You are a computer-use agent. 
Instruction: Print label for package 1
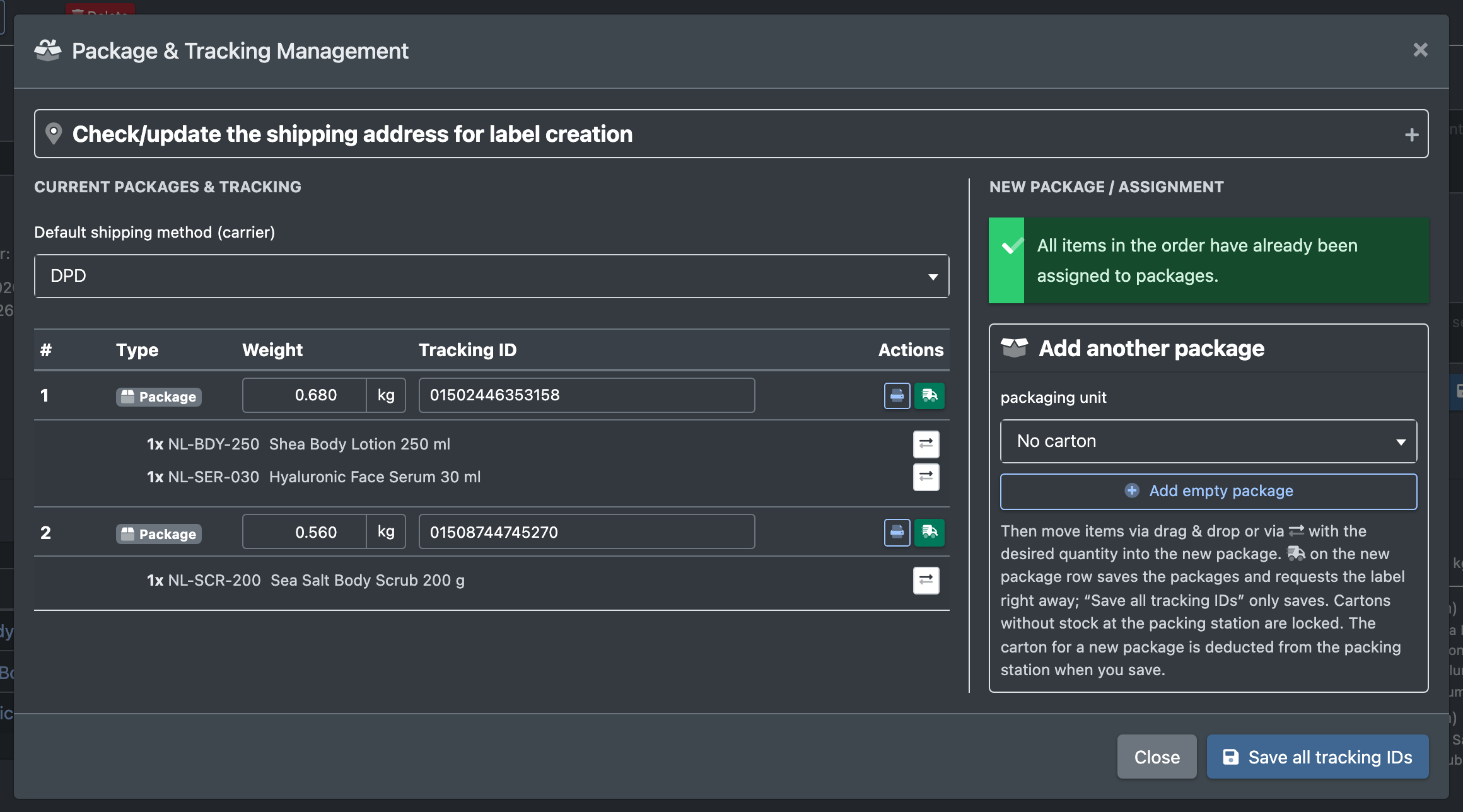[897, 396]
